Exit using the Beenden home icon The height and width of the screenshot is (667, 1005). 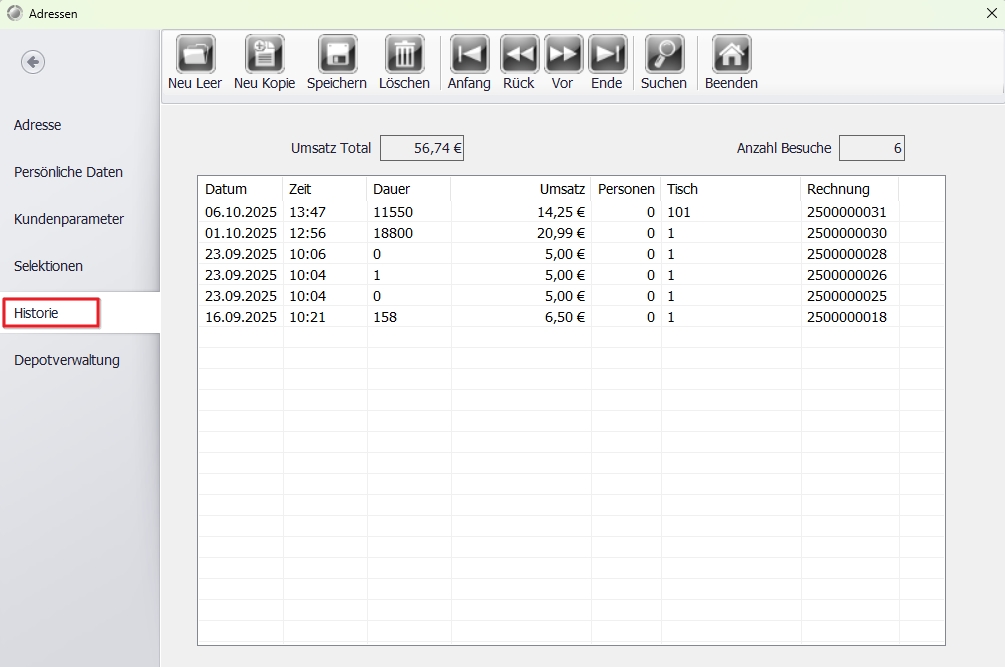coord(731,54)
